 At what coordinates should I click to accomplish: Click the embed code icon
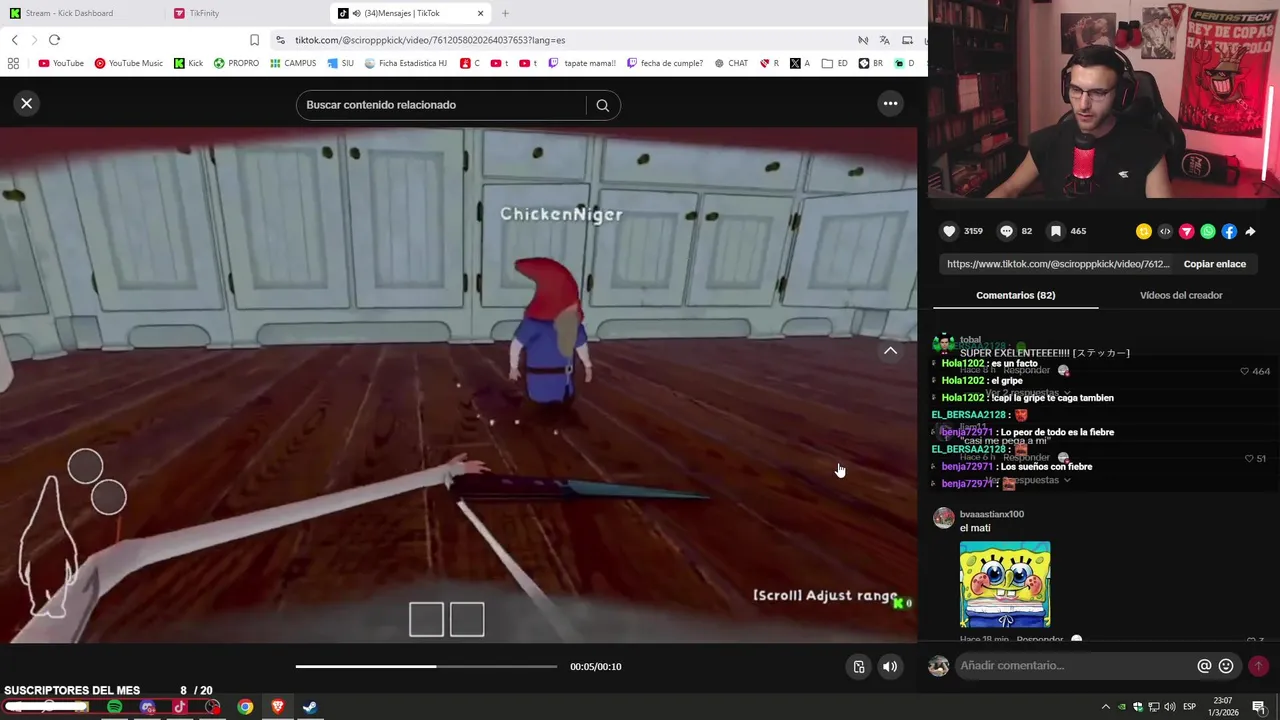click(x=1165, y=231)
